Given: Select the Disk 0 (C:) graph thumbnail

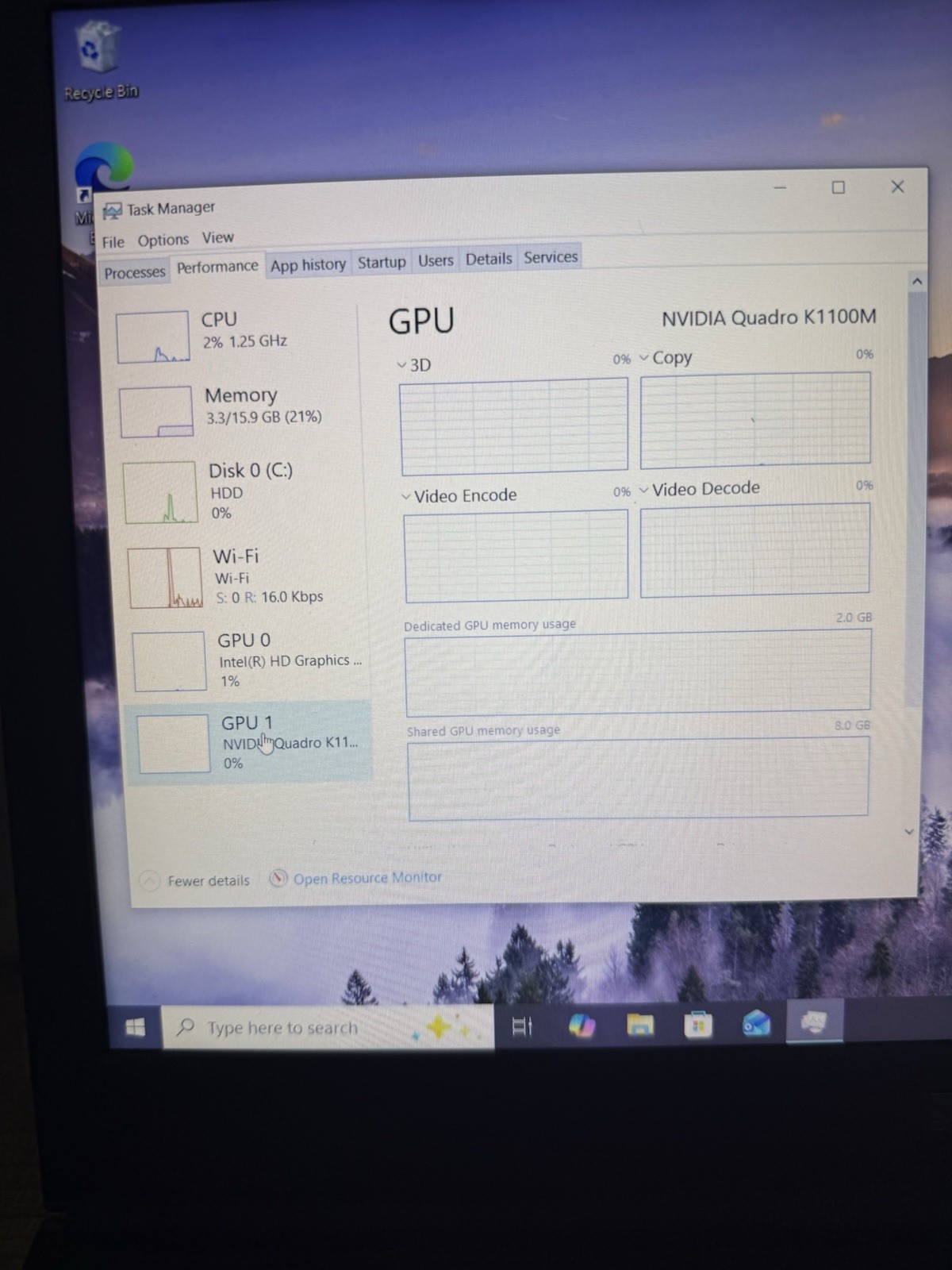Looking at the screenshot, I should point(160,492).
